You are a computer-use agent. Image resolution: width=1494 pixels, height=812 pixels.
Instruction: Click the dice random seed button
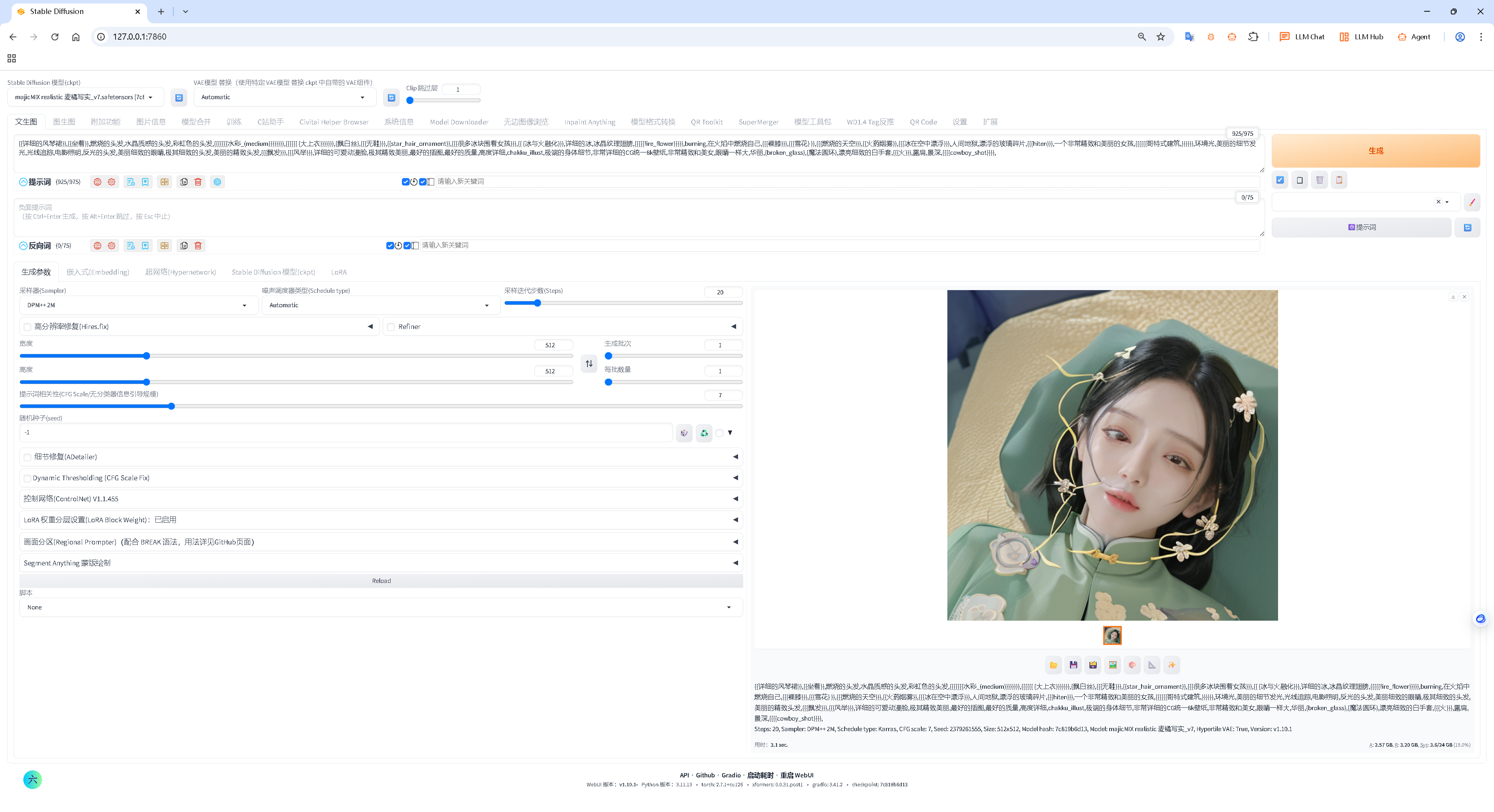684,433
